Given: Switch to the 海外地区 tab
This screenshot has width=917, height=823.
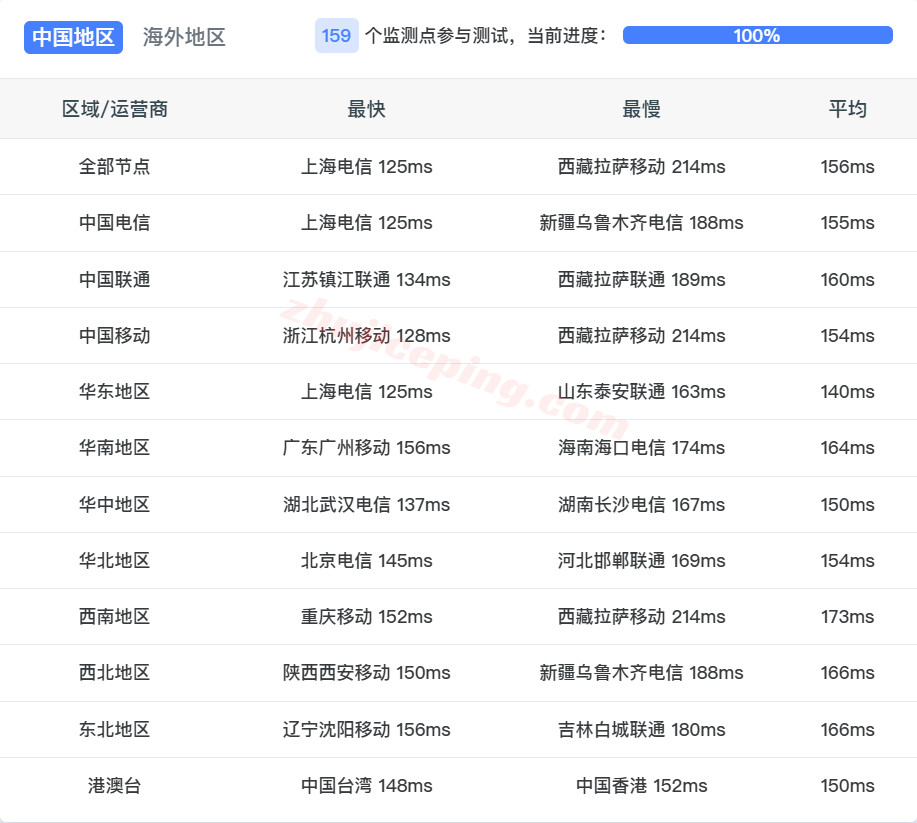Looking at the screenshot, I should [183, 37].
